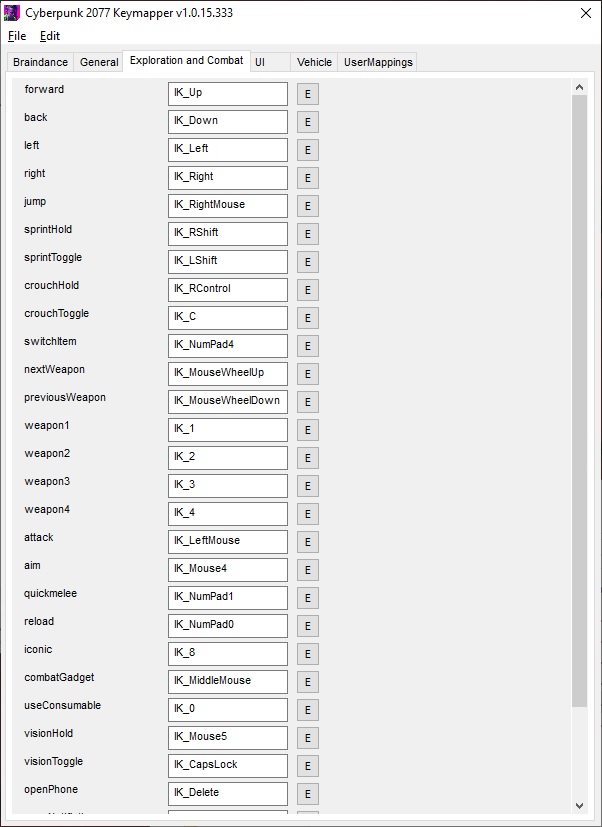Click the scrollbar down arrow

pos(579,805)
